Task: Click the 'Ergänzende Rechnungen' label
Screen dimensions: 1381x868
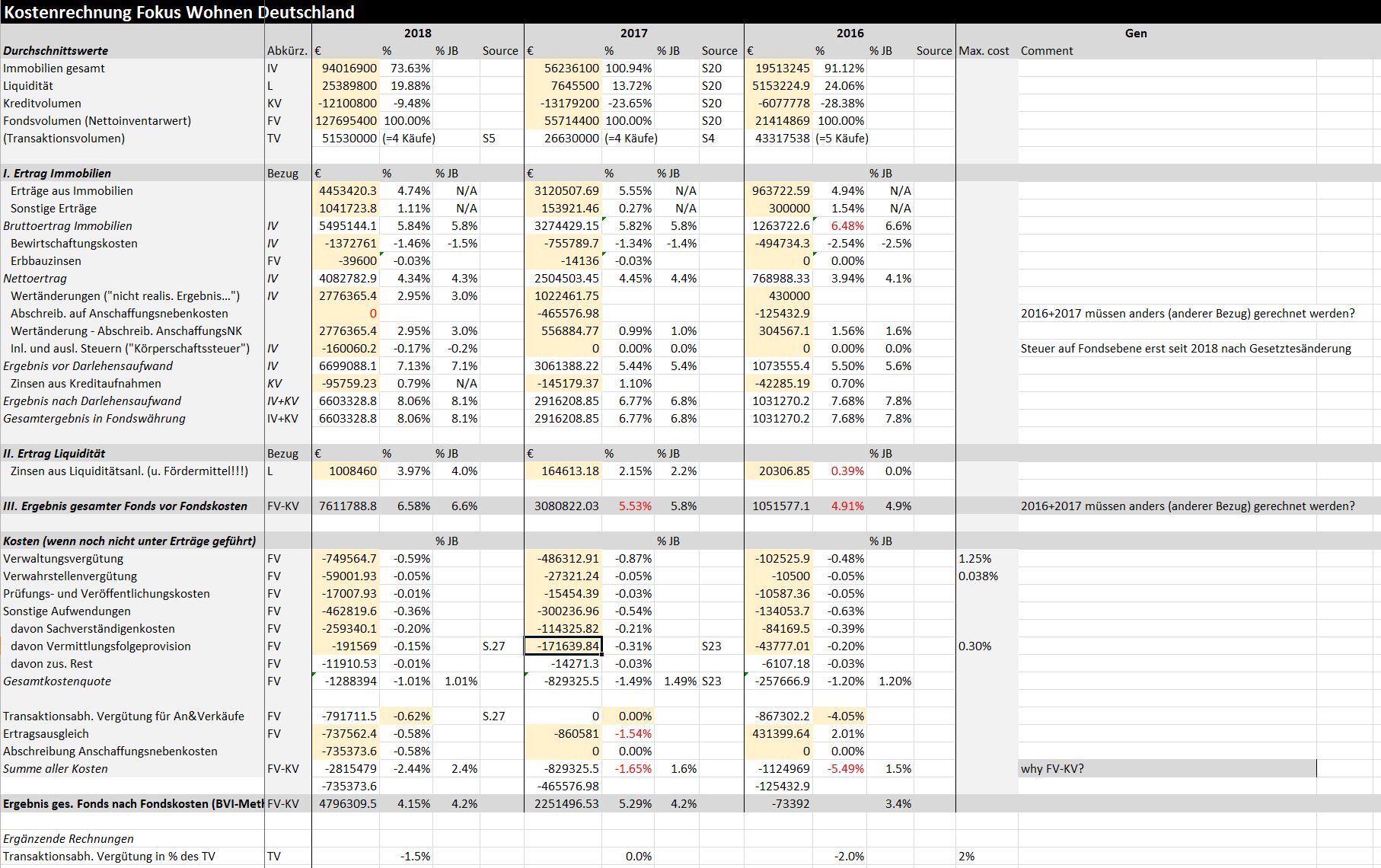Action: click(69, 839)
